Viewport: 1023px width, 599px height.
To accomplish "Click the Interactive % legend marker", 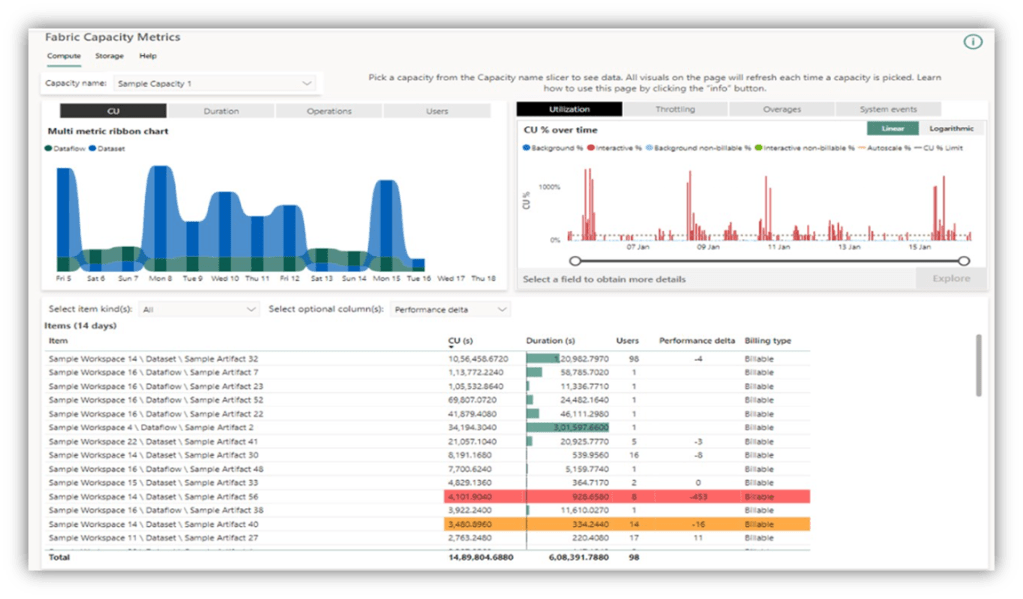I will coord(592,148).
